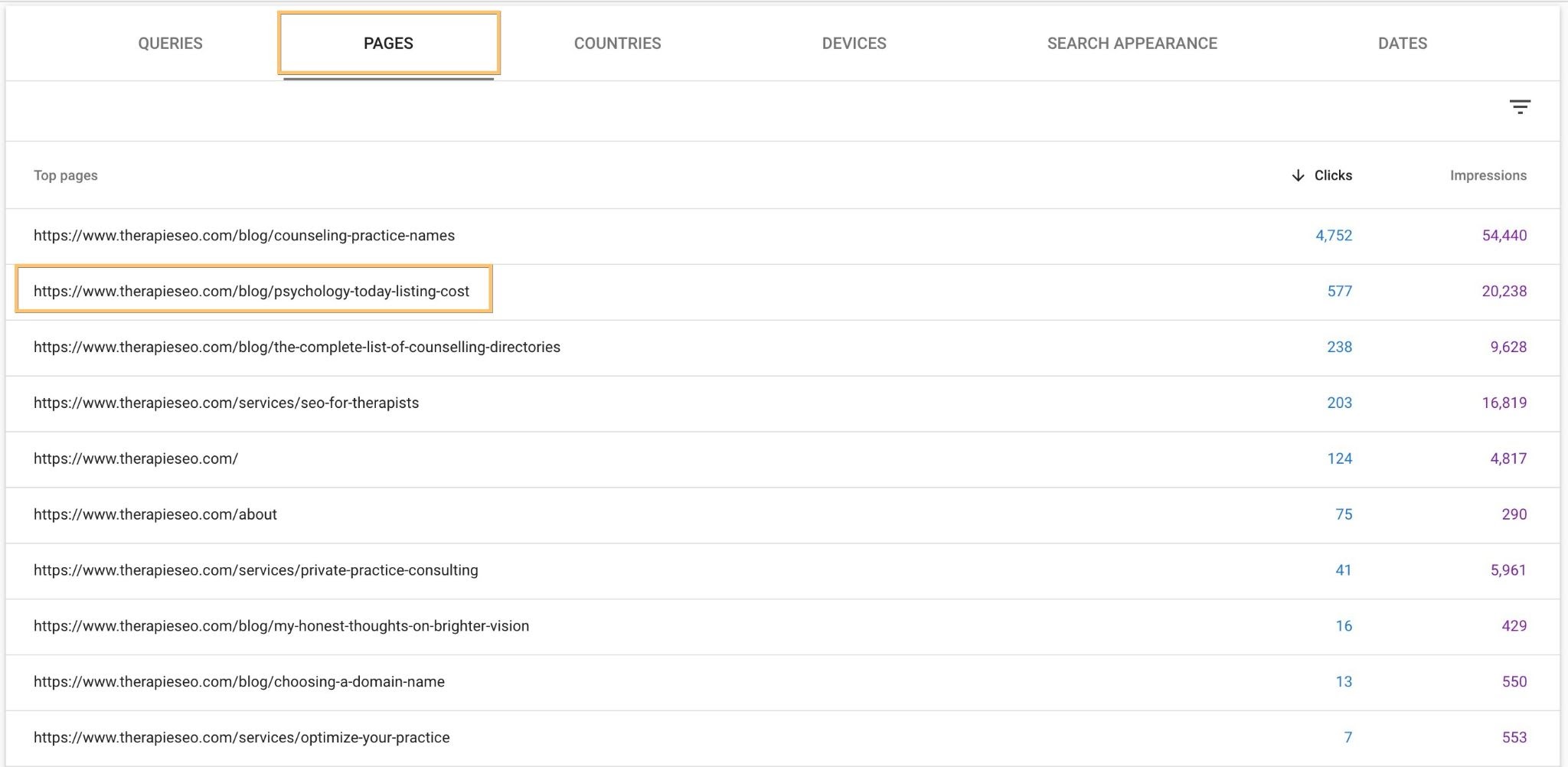This screenshot has height=767, width=1568.
Task: Click the 553 impressions value
Action: click(x=1514, y=738)
